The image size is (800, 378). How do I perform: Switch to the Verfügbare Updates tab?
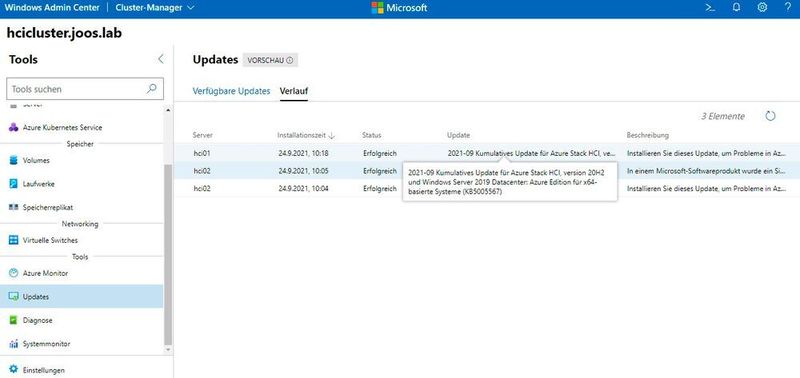[231, 91]
